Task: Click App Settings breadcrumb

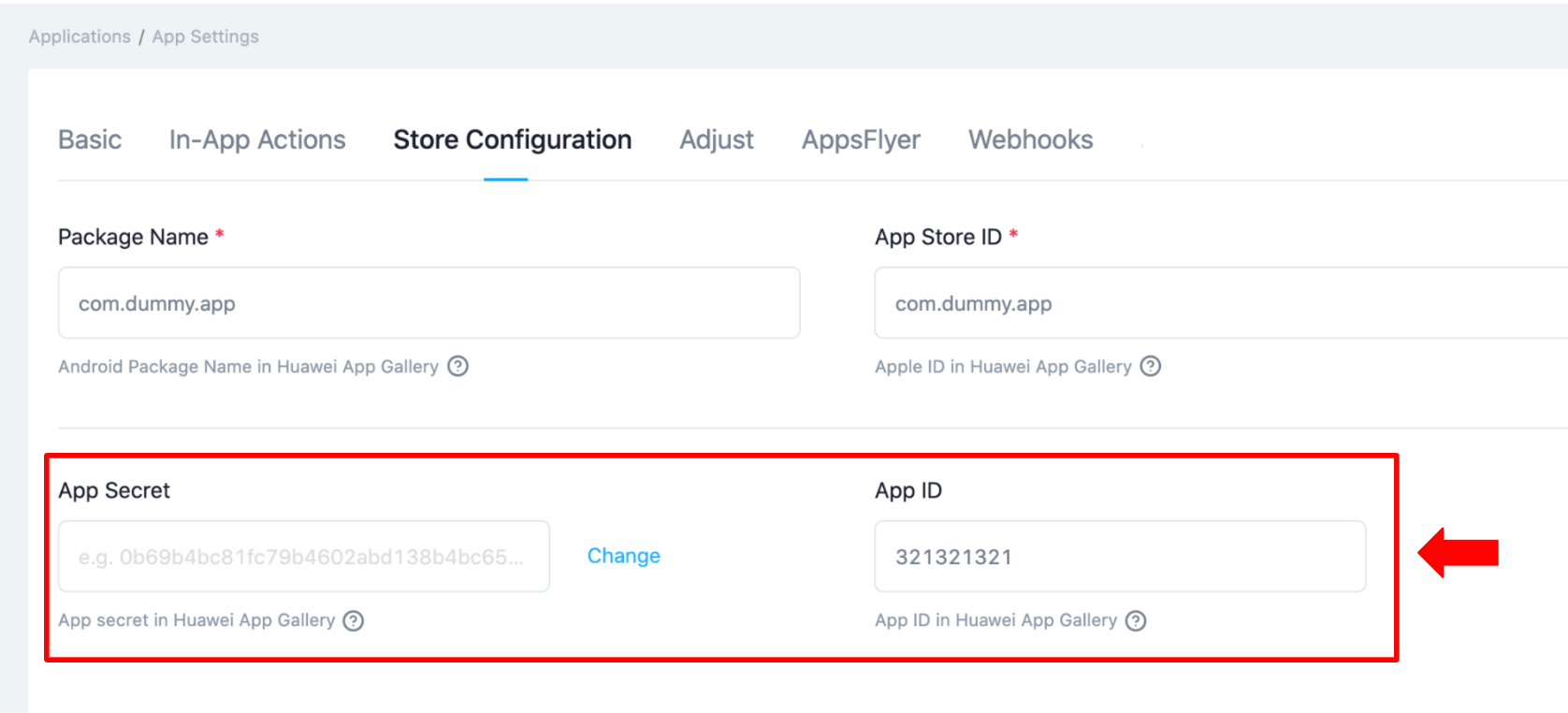Action: (206, 36)
